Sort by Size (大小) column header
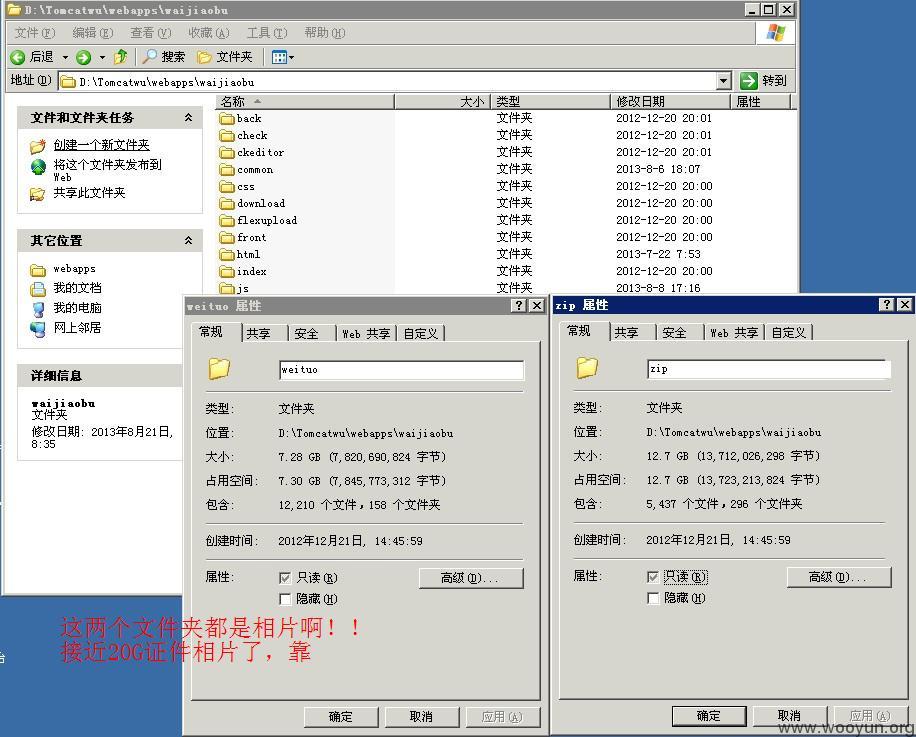Viewport: 916px width, 737px height. [442, 102]
